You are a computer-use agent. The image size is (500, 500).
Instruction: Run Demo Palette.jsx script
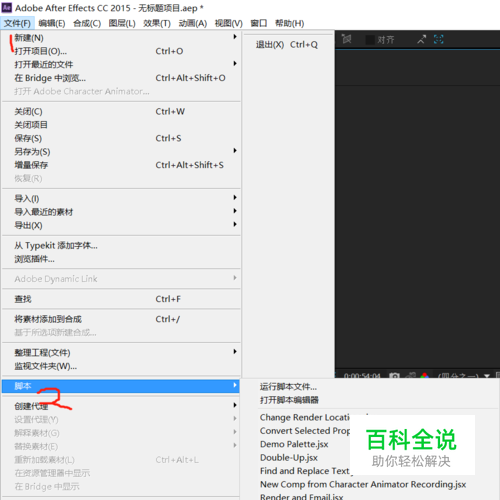[x=294, y=444]
